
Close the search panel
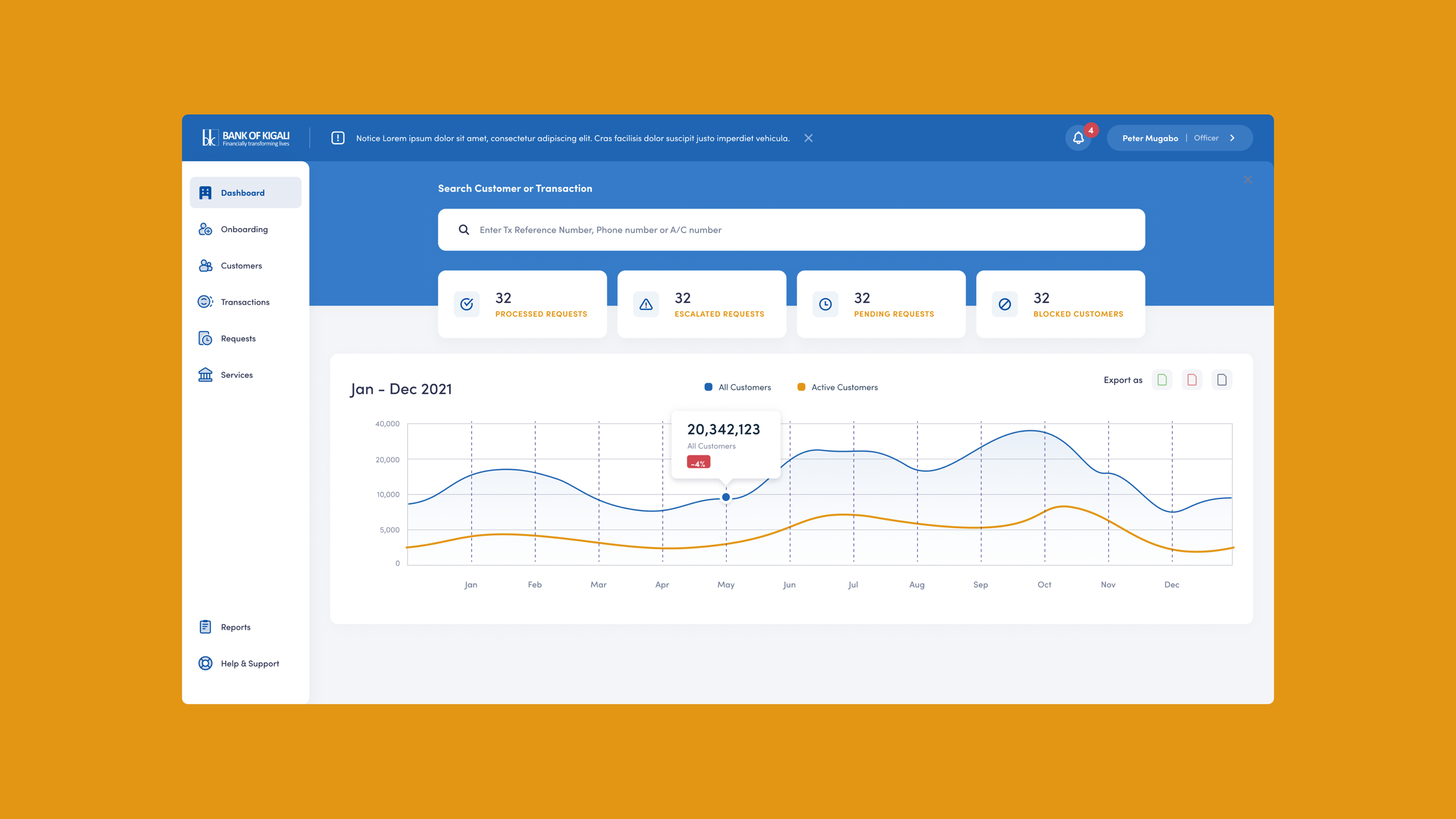1248,179
